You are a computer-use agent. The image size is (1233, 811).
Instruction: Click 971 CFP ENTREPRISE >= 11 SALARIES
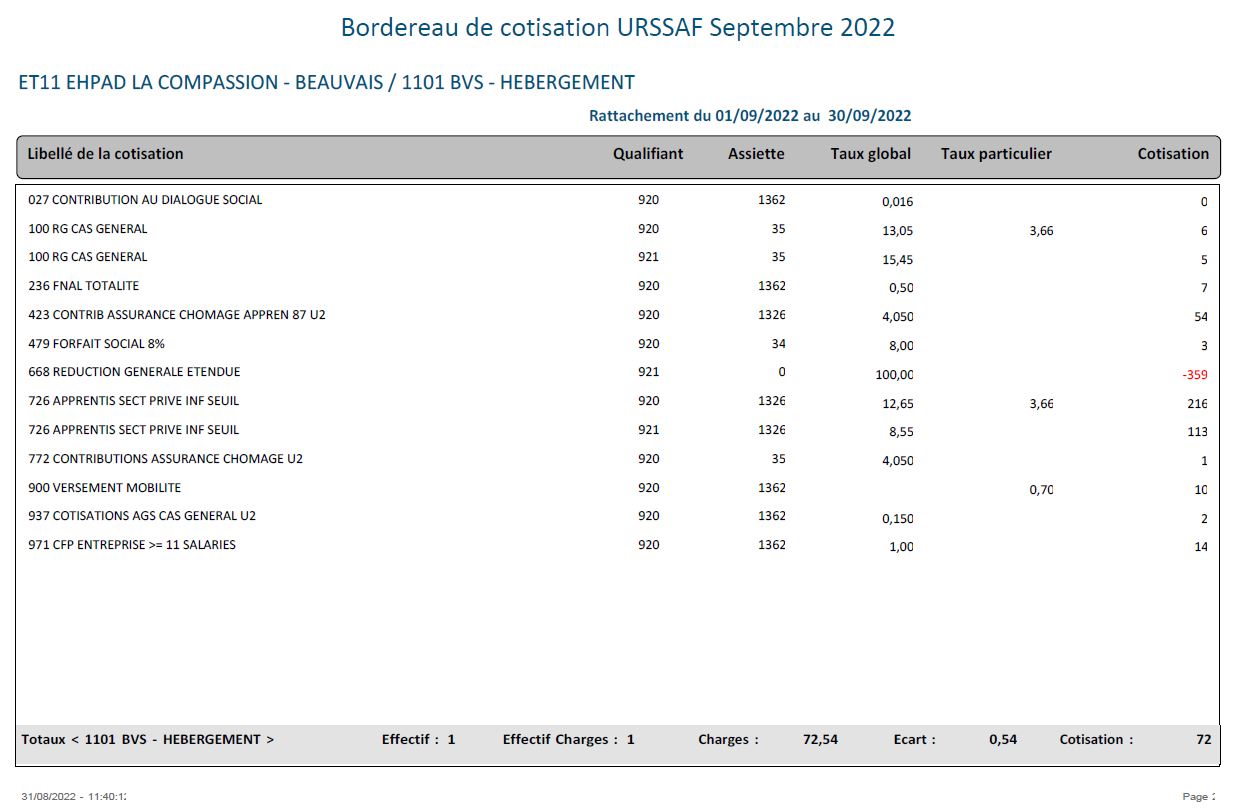pos(132,545)
